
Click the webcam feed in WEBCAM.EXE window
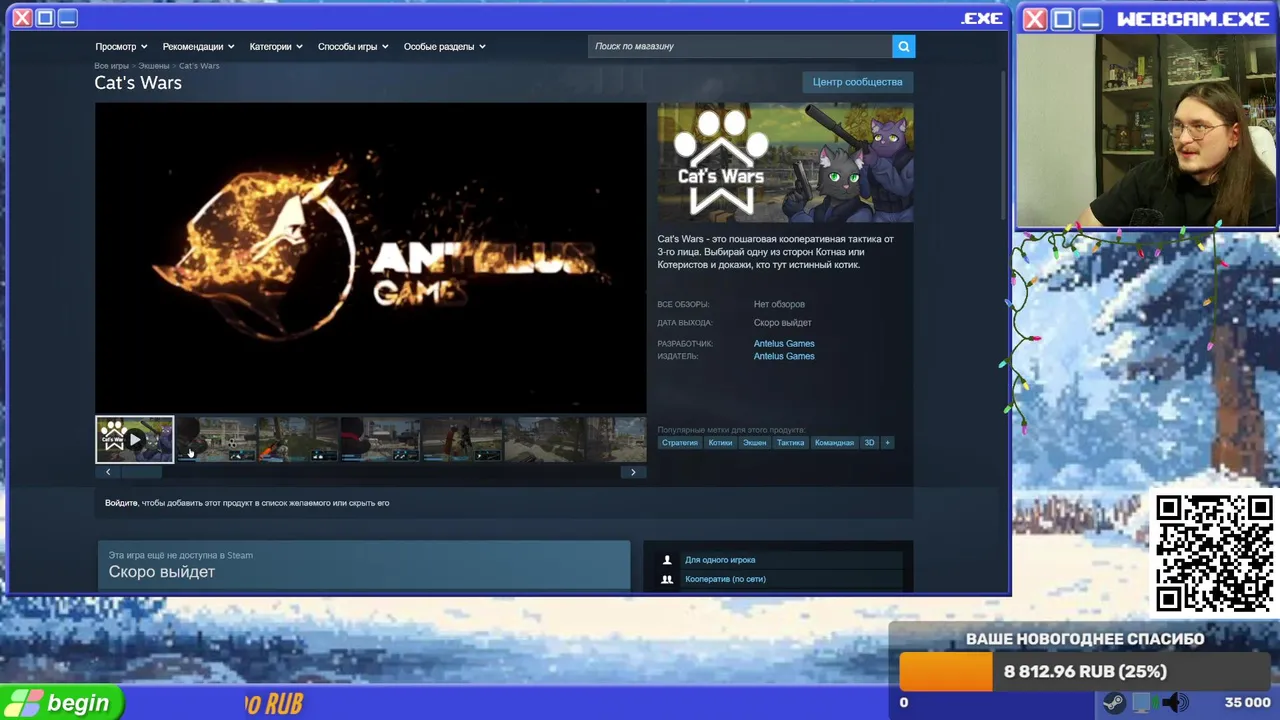(1147, 131)
